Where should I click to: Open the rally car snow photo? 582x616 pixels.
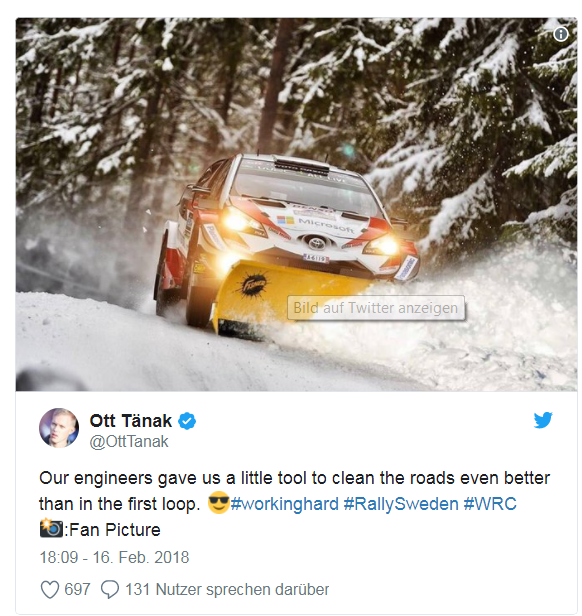click(x=296, y=204)
